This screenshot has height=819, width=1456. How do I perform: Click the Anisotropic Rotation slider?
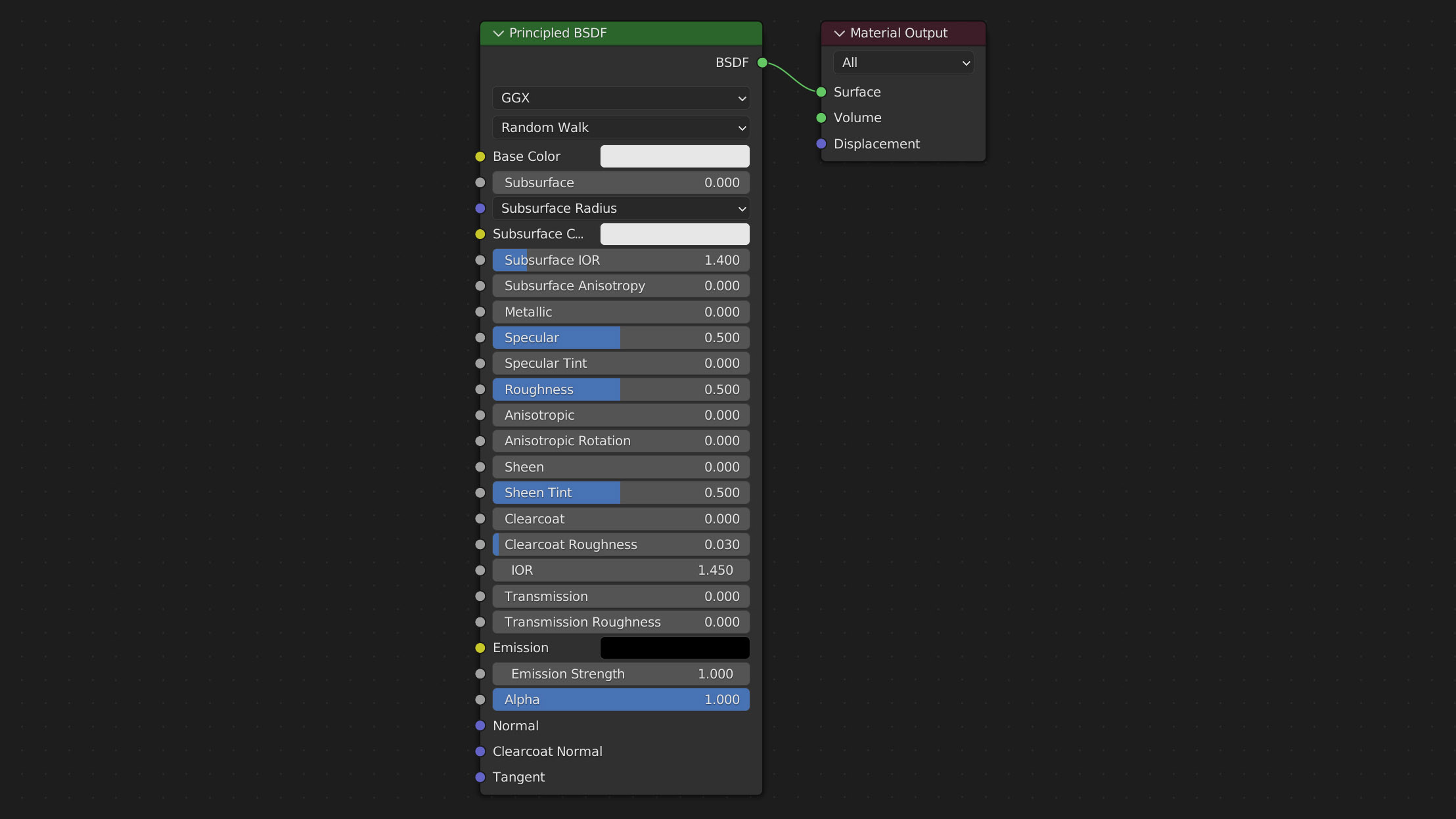pyautogui.click(x=621, y=441)
